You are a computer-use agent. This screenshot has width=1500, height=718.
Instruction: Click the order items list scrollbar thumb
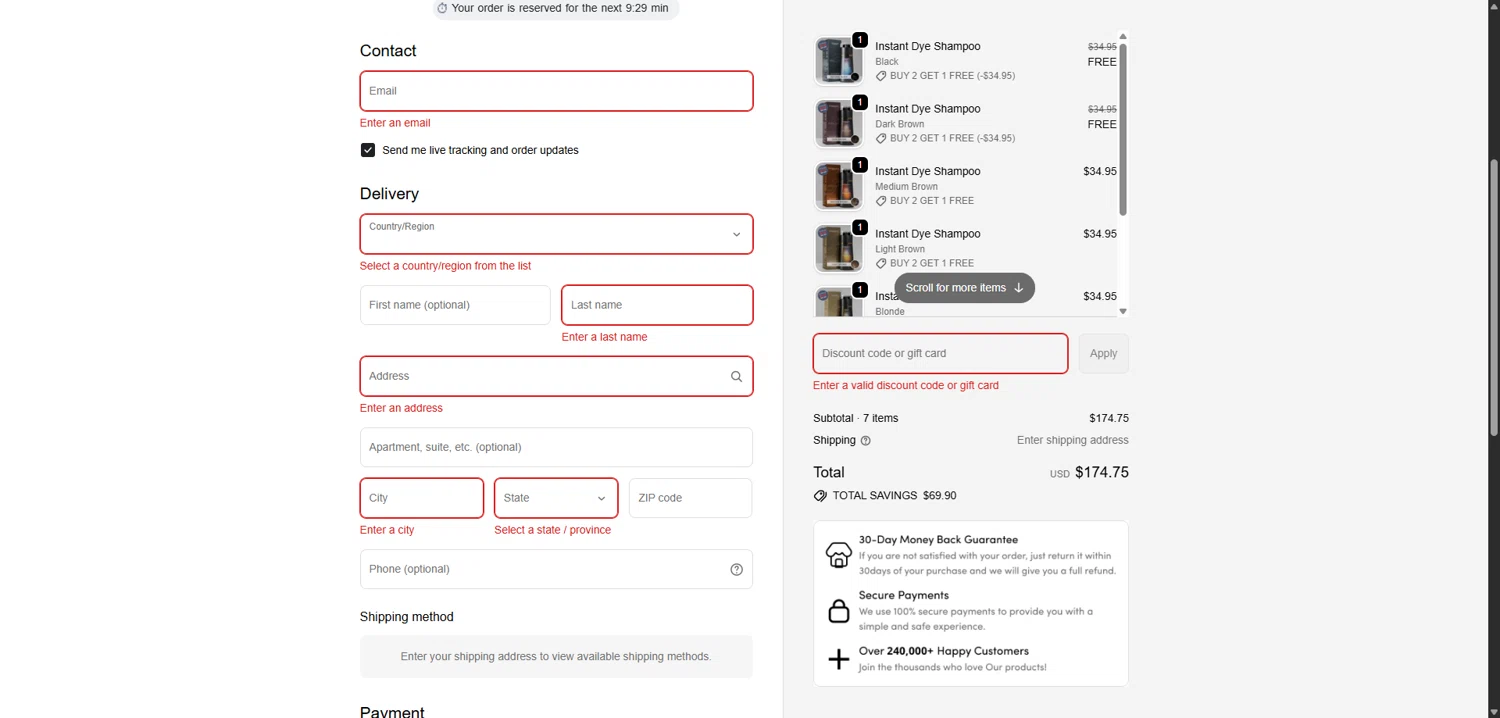(1123, 130)
